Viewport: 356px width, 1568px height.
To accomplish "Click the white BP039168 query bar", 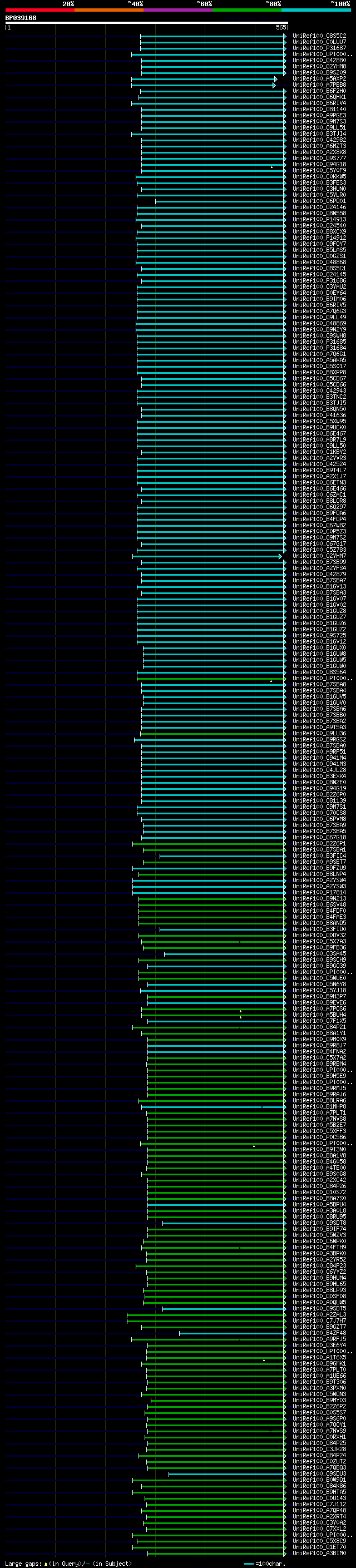I will pos(147,22).
